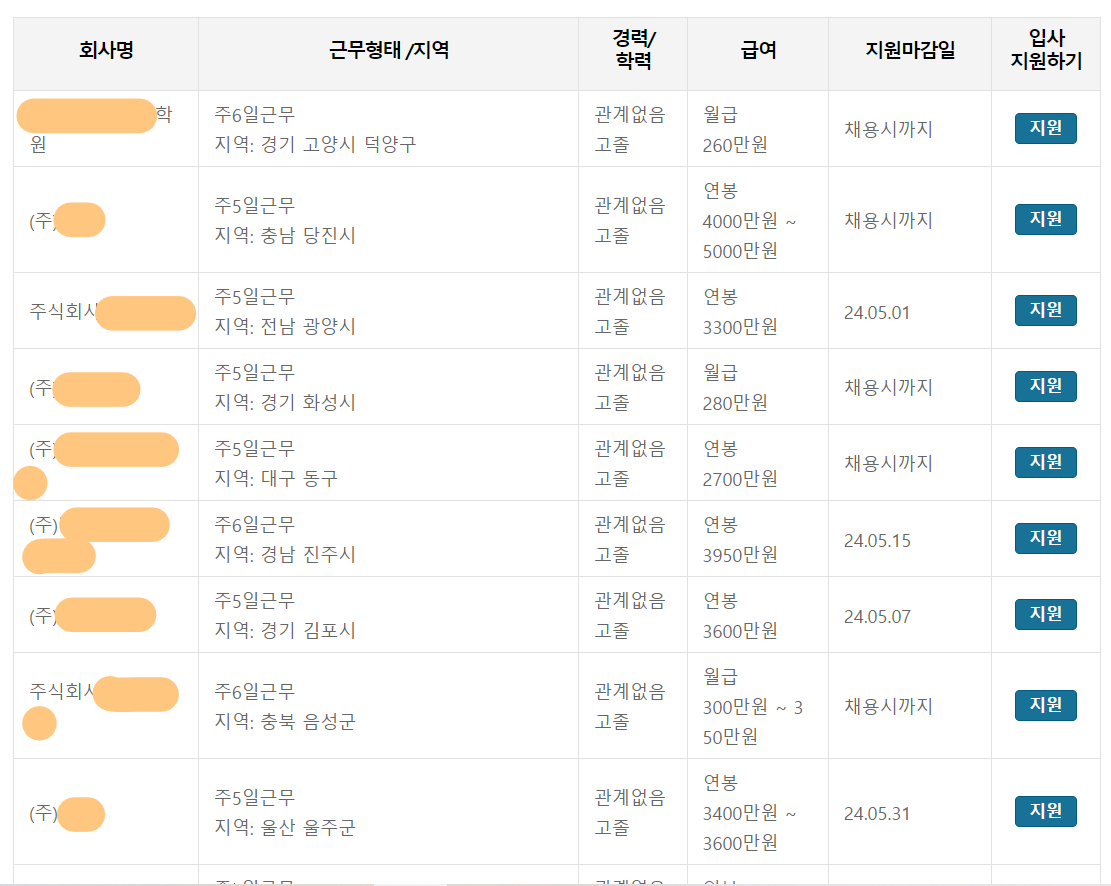The image size is (1111, 886).
Task: Click 지원 for the 대구 동구 listing
Action: [1045, 462]
